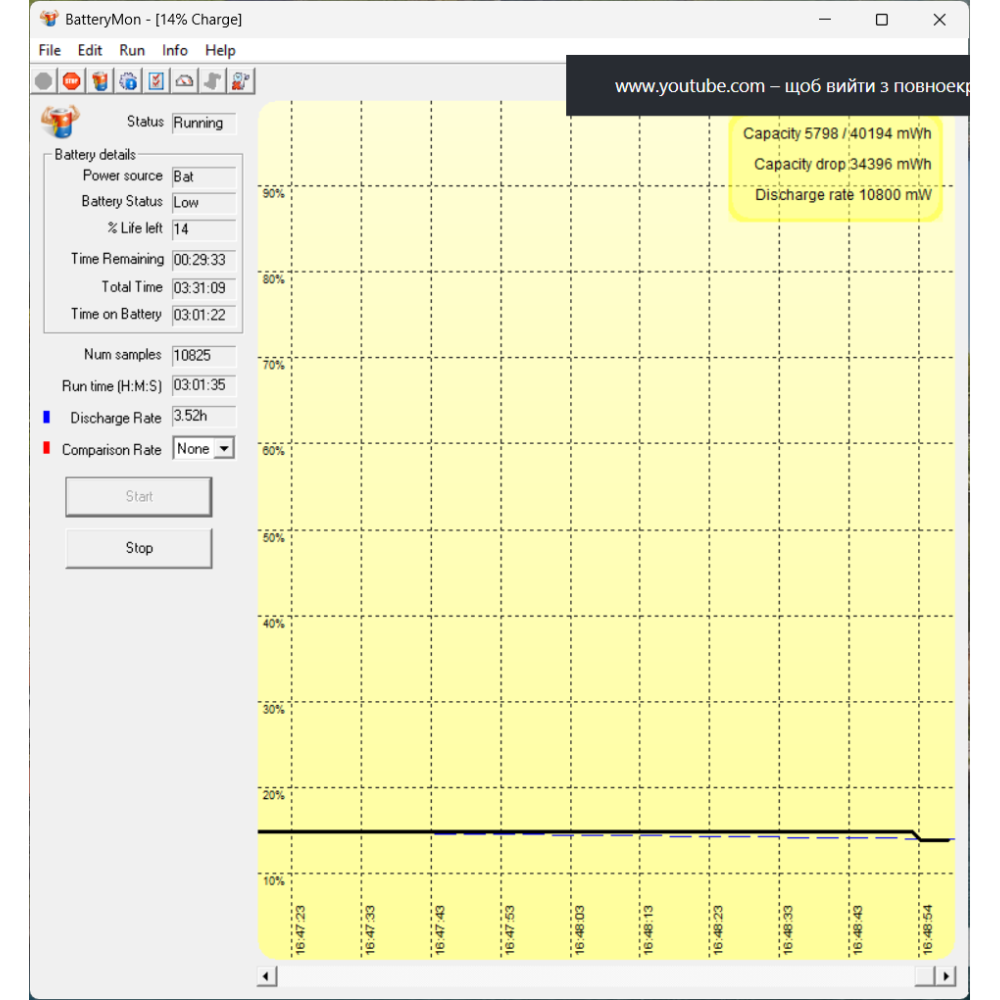This screenshot has height=1000, width=1000.
Task: Click the grey log scroll toolbar icon
Action: point(212,81)
